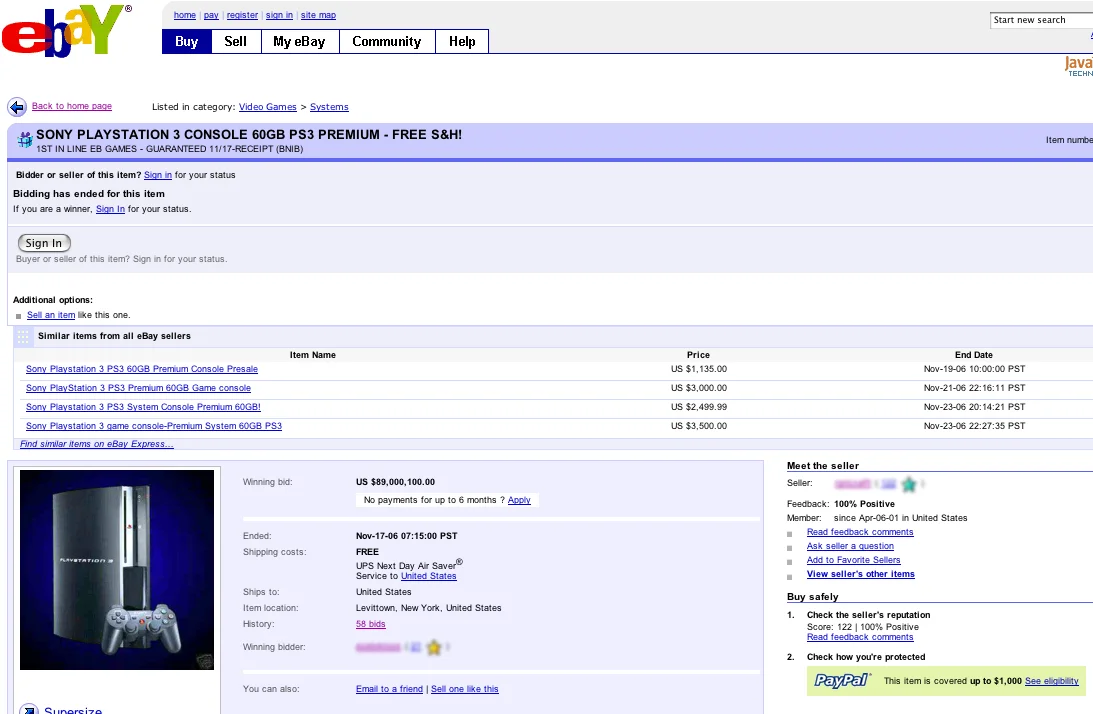Viewport: 1093px width, 714px height.
Task: Click Email to a friend
Action: (389, 689)
